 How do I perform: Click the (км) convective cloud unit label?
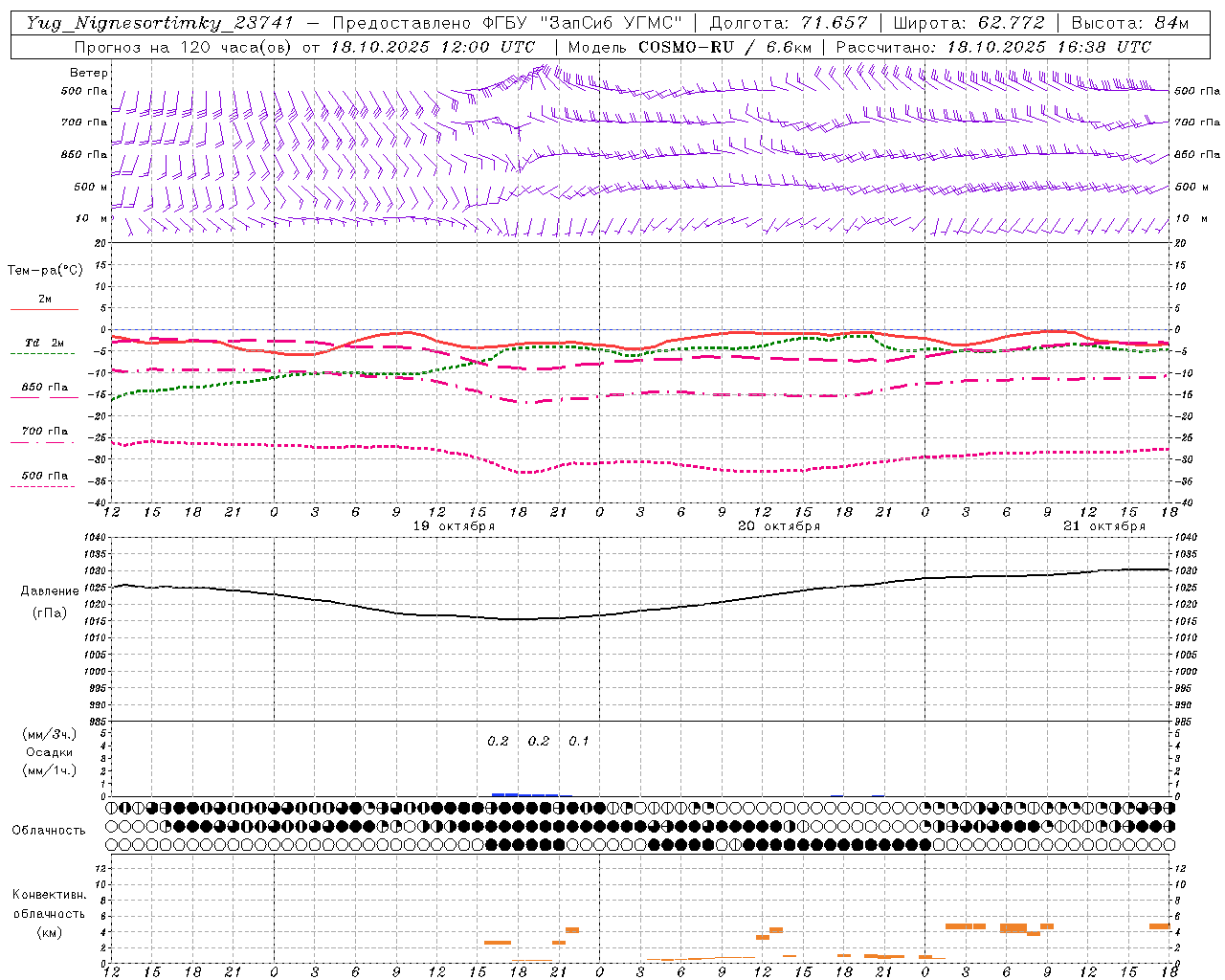49,932
